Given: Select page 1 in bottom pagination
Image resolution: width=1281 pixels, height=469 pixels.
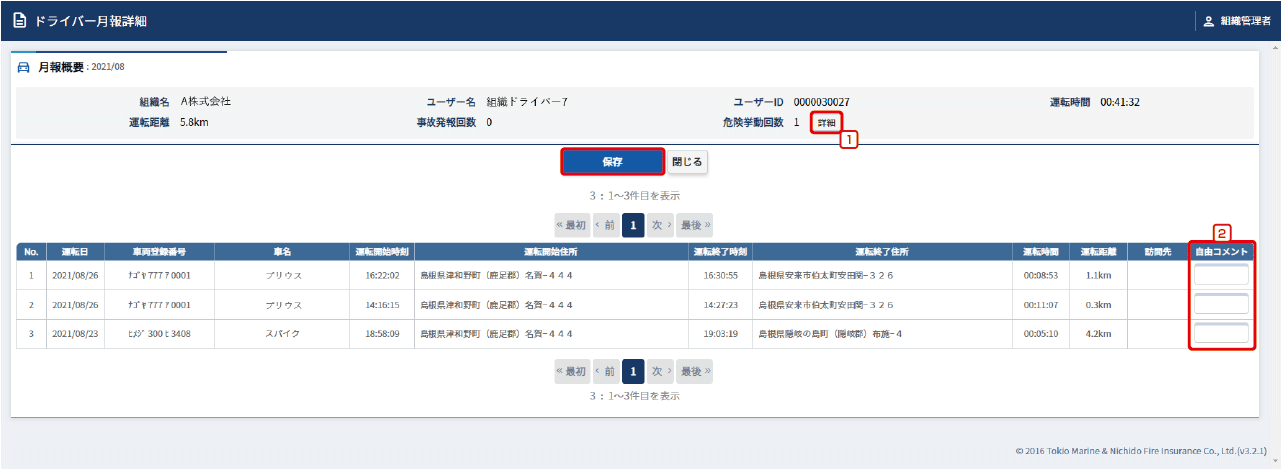Looking at the screenshot, I should pos(632,372).
